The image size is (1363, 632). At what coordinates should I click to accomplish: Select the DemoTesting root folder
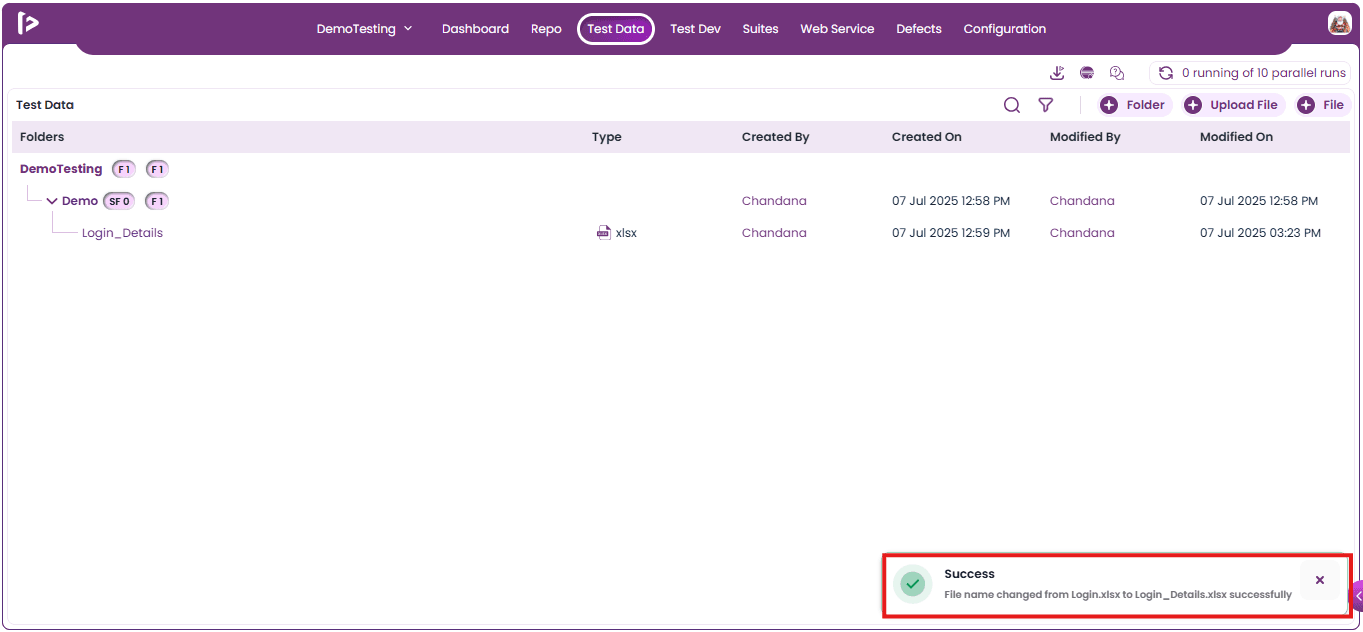(x=61, y=169)
